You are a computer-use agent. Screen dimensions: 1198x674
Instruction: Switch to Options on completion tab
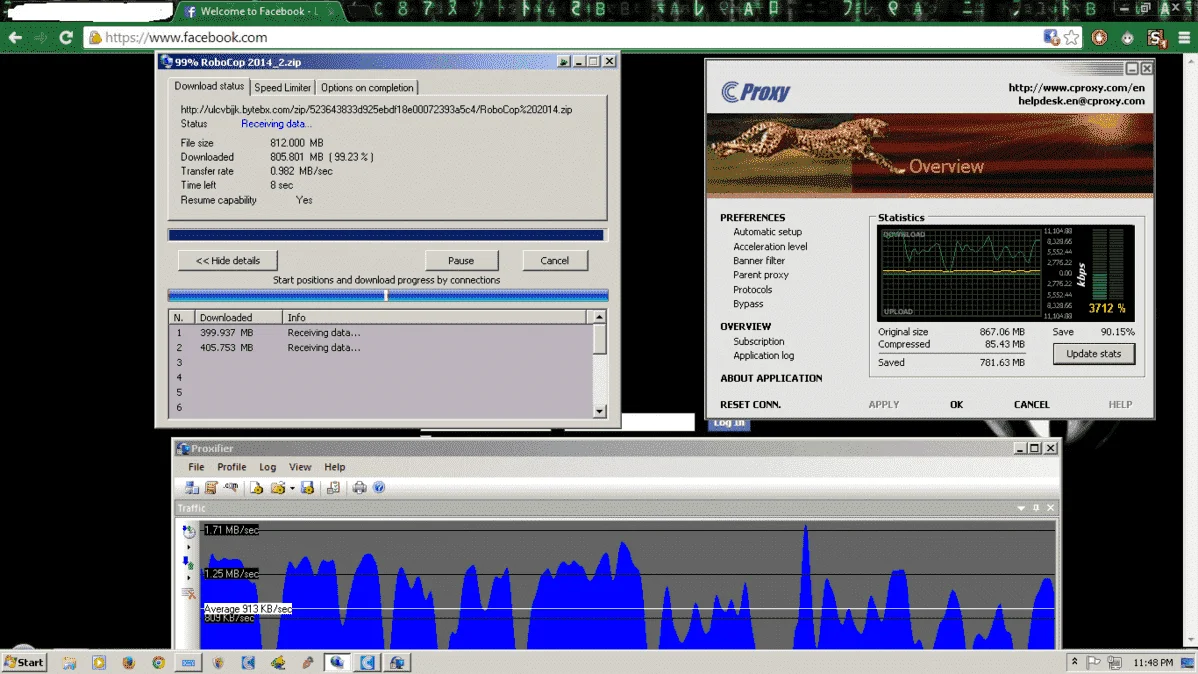click(x=367, y=88)
